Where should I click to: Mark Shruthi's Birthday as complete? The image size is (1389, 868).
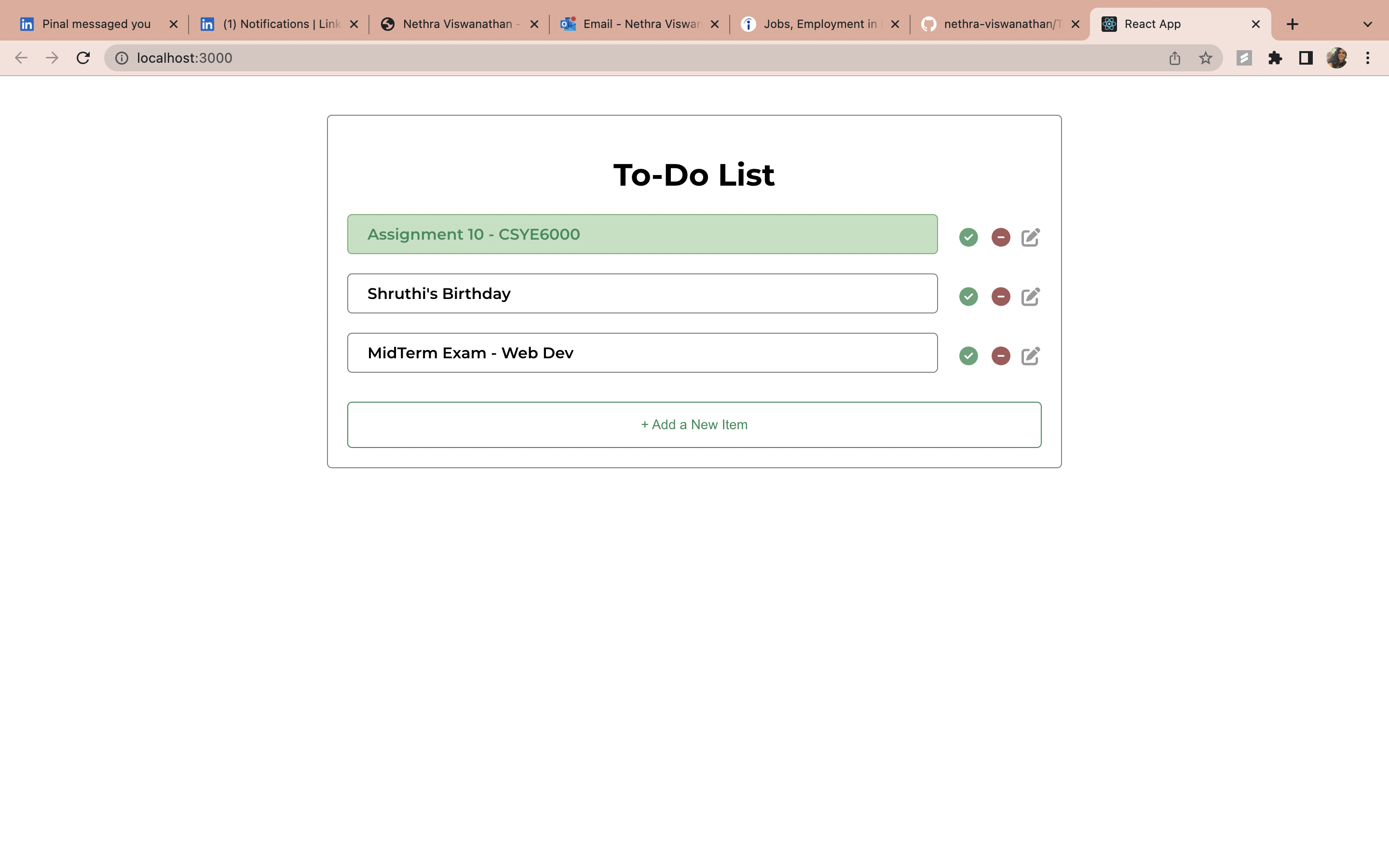[968, 296]
